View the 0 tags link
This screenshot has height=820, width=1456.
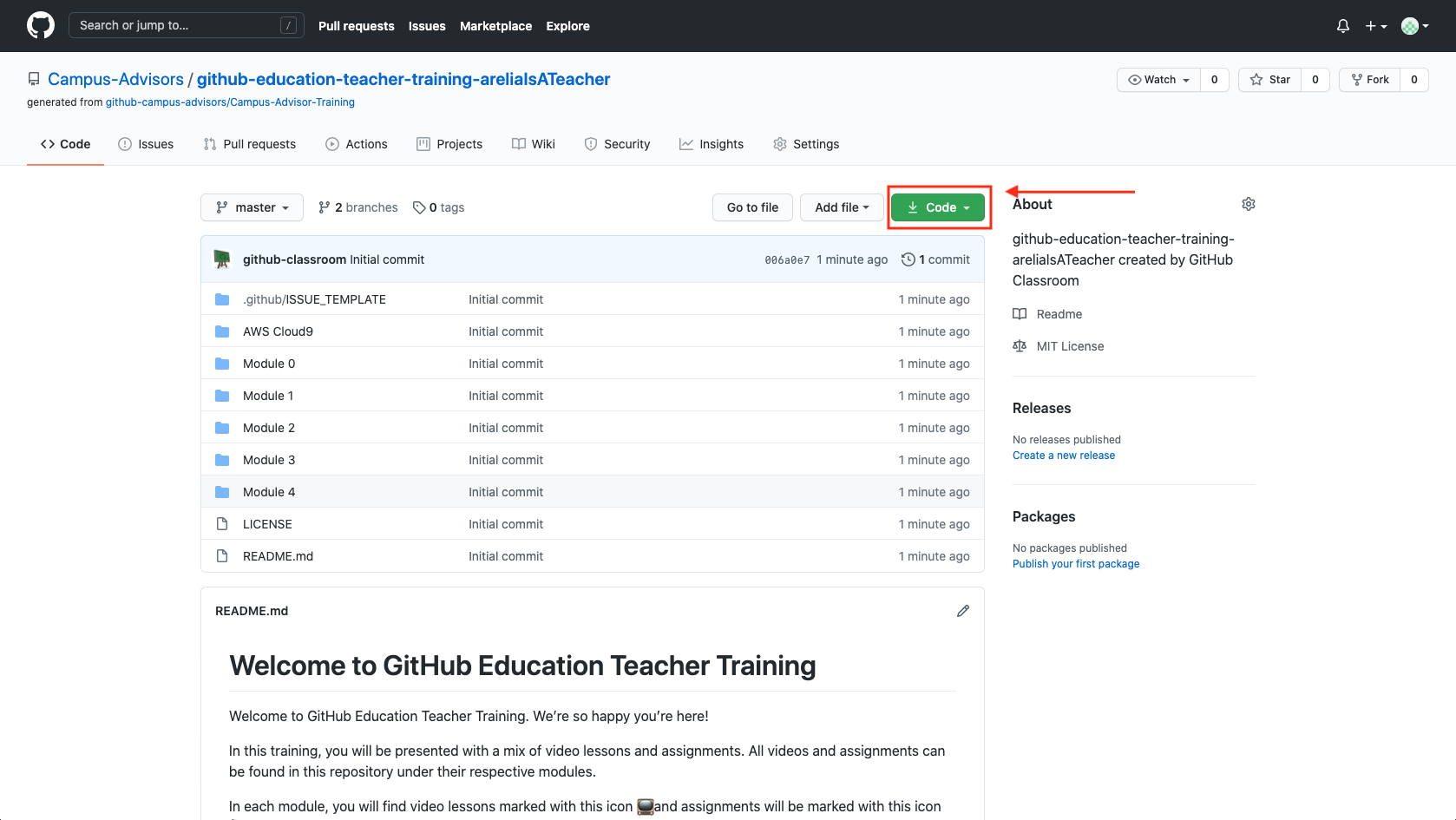pyautogui.click(x=438, y=207)
